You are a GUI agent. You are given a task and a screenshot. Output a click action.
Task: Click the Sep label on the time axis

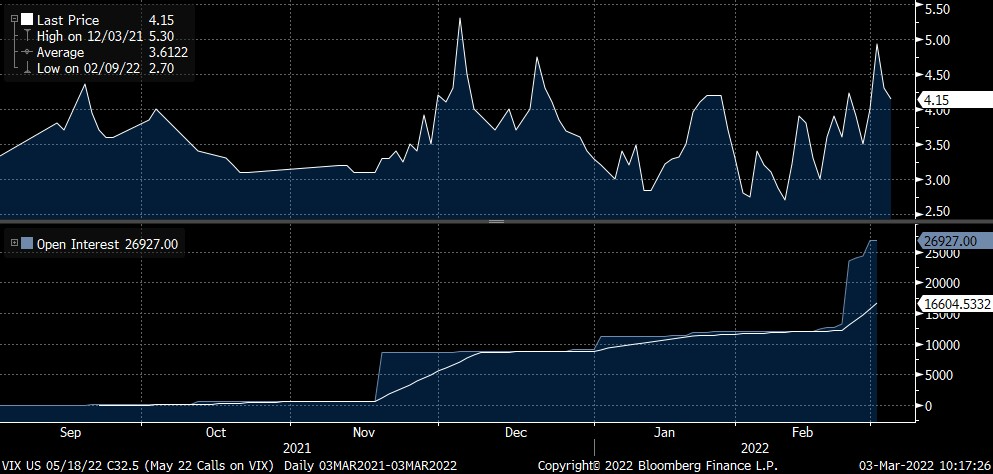tap(71, 433)
